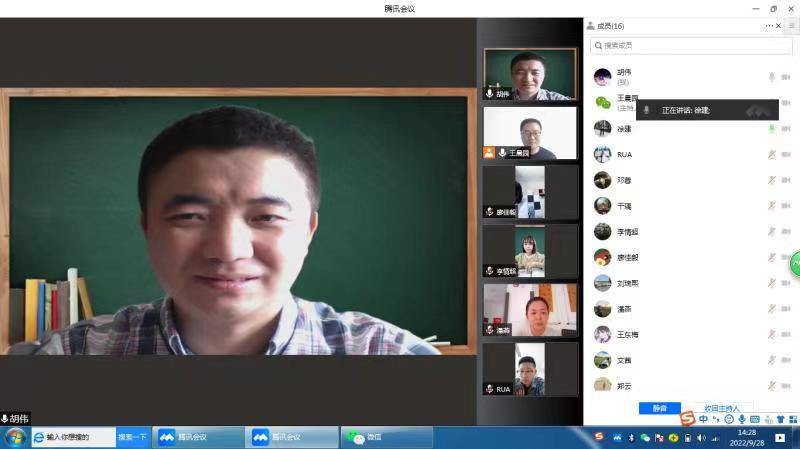The height and width of the screenshot is (449, 800).
Task: Click WeChat icon in system tray
Action: (x=645, y=438)
